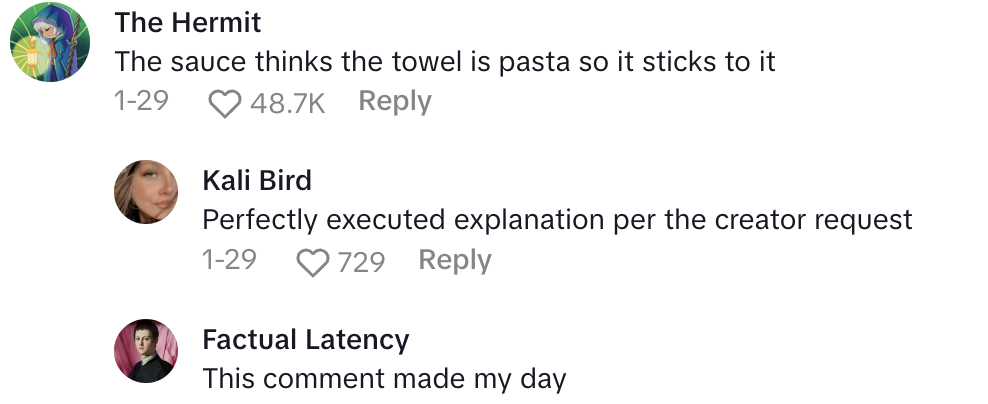988x404 pixels.
Task: Select the 1-29 date on The Hermit's comment
Action: [x=142, y=101]
